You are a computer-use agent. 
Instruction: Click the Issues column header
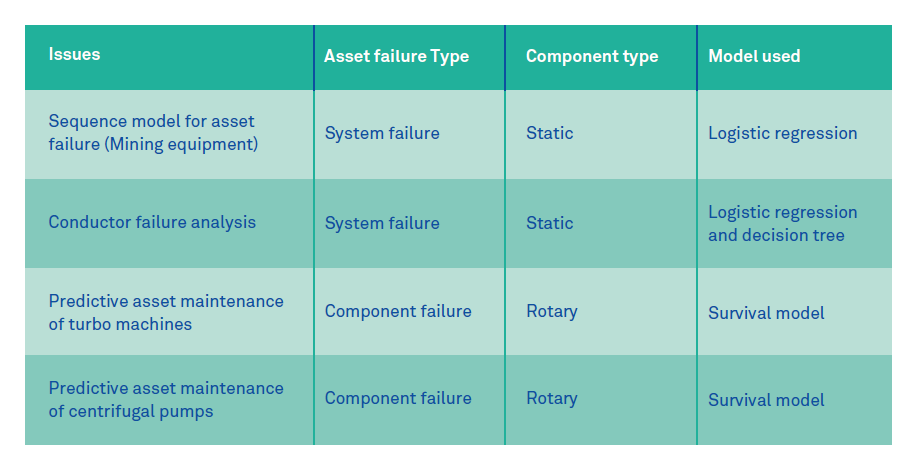[75, 54]
